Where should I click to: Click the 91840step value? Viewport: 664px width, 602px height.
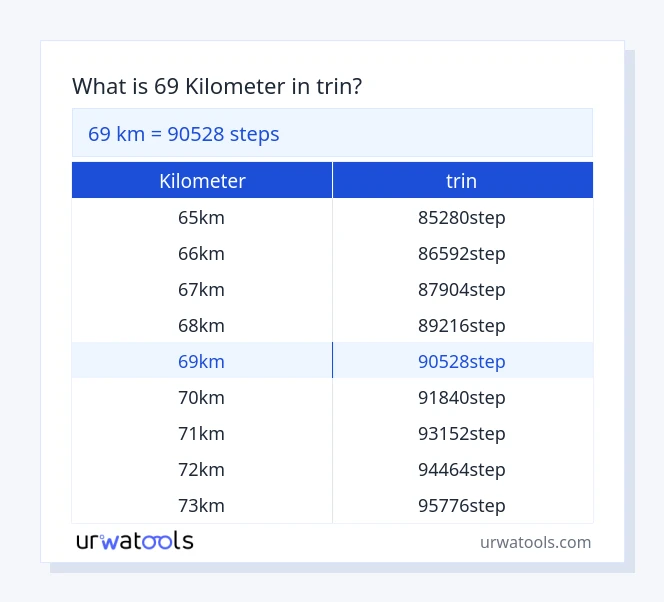click(462, 397)
